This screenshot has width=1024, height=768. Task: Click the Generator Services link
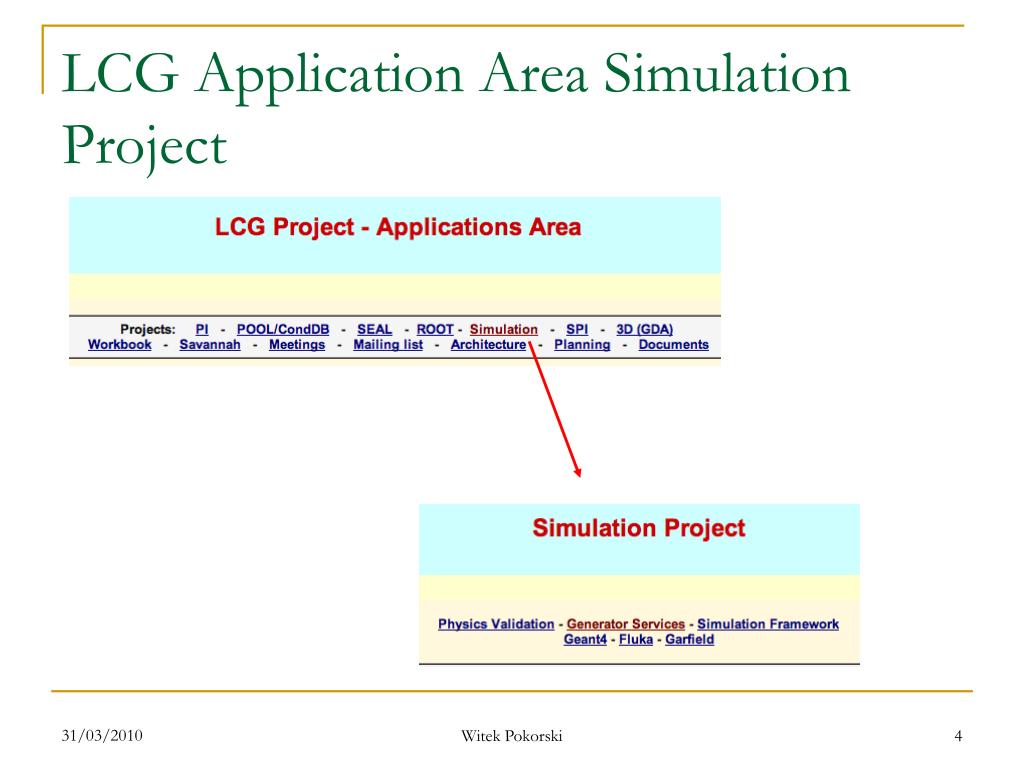tap(626, 624)
